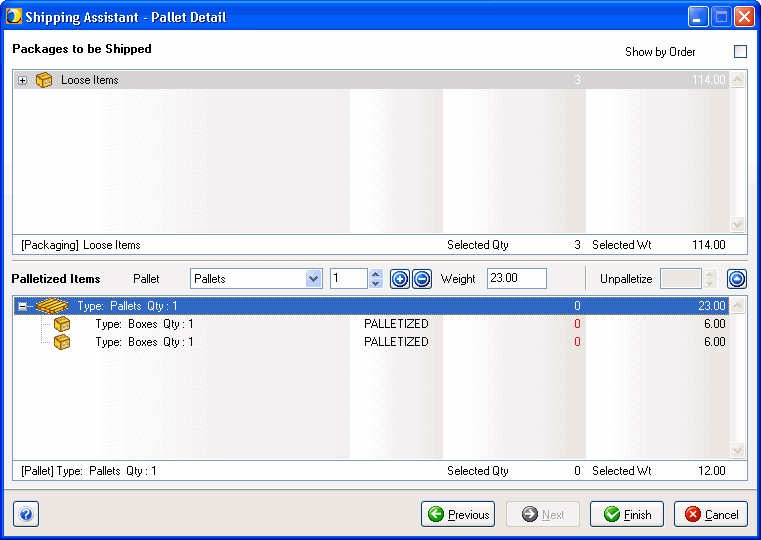
Task: Click second Boxes row box icon
Action: [x=62, y=342]
